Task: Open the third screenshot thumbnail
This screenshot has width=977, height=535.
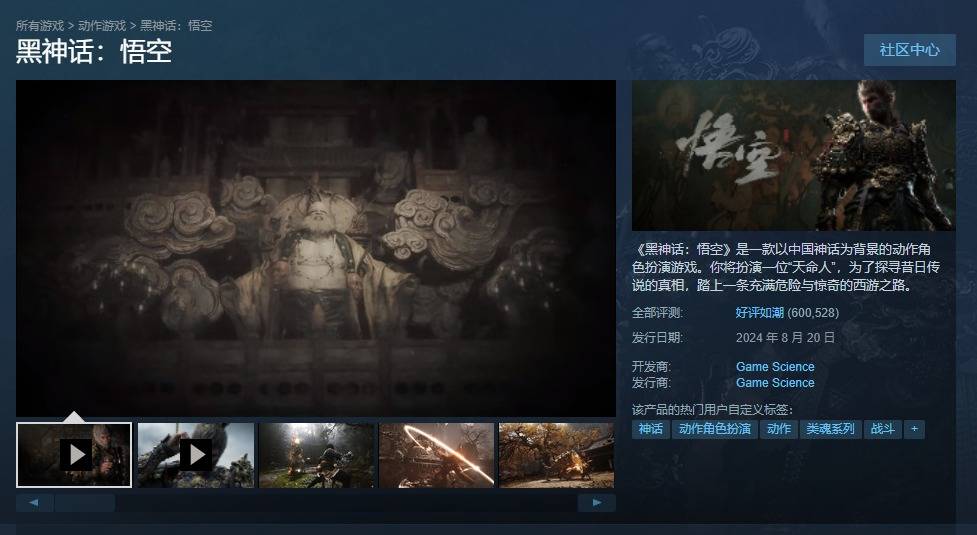Action: click(x=316, y=455)
